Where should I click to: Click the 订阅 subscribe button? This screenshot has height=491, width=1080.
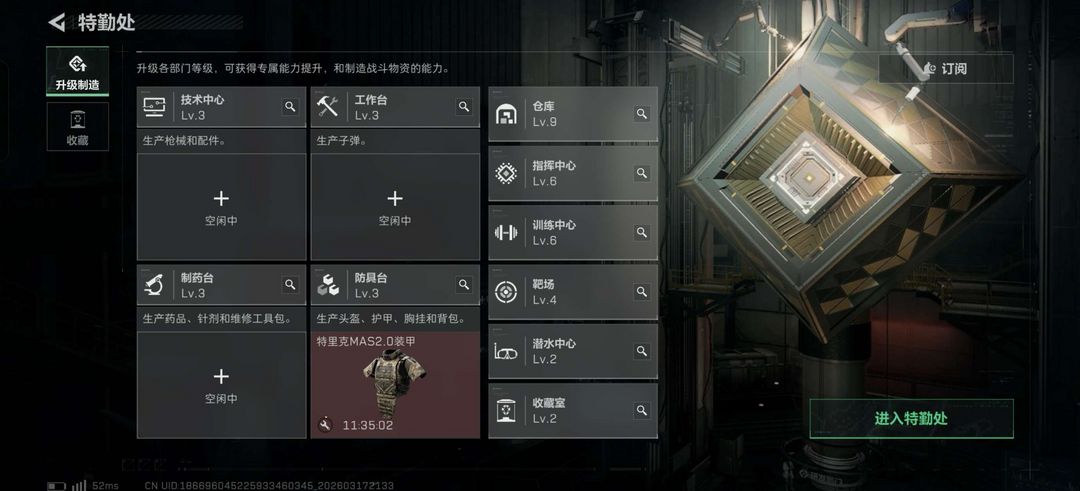946,68
